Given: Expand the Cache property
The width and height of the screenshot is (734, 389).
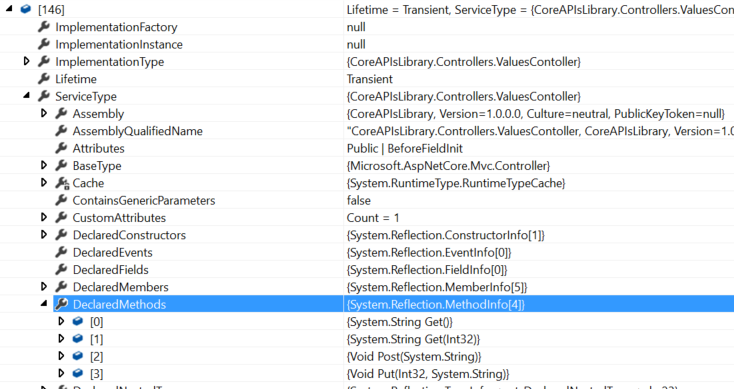Looking at the screenshot, I should pyautogui.click(x=44, y=182).
